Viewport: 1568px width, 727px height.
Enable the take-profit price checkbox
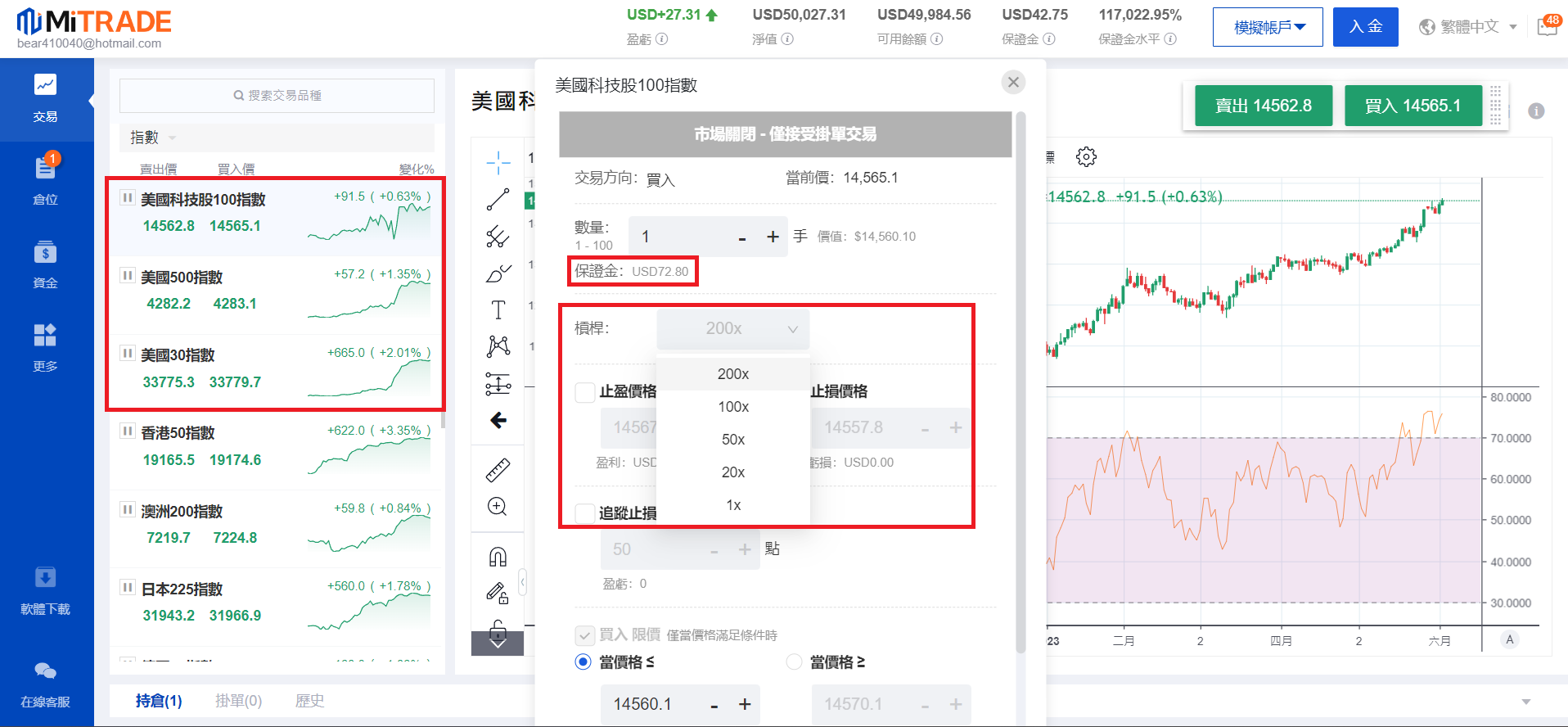point(584,392)
